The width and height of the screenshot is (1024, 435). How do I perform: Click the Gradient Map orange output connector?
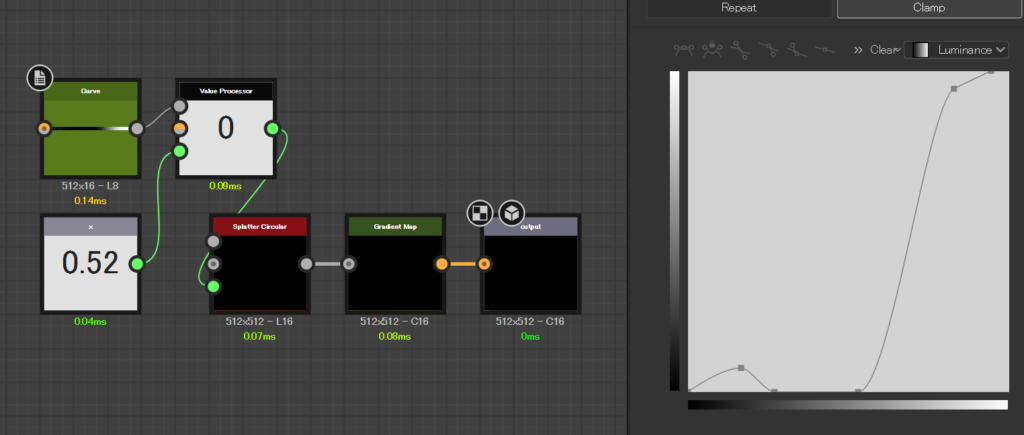tap(441, 264)
